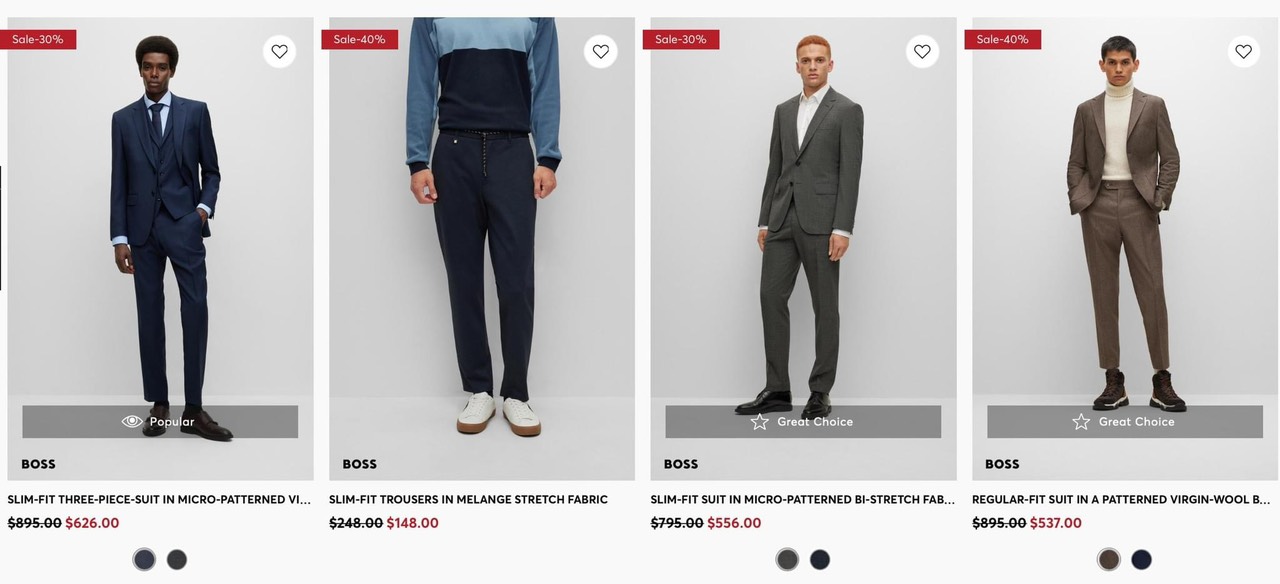1280x584 pixels.
Task: Add the three-piece suit to wishlist
Action: 279,52
